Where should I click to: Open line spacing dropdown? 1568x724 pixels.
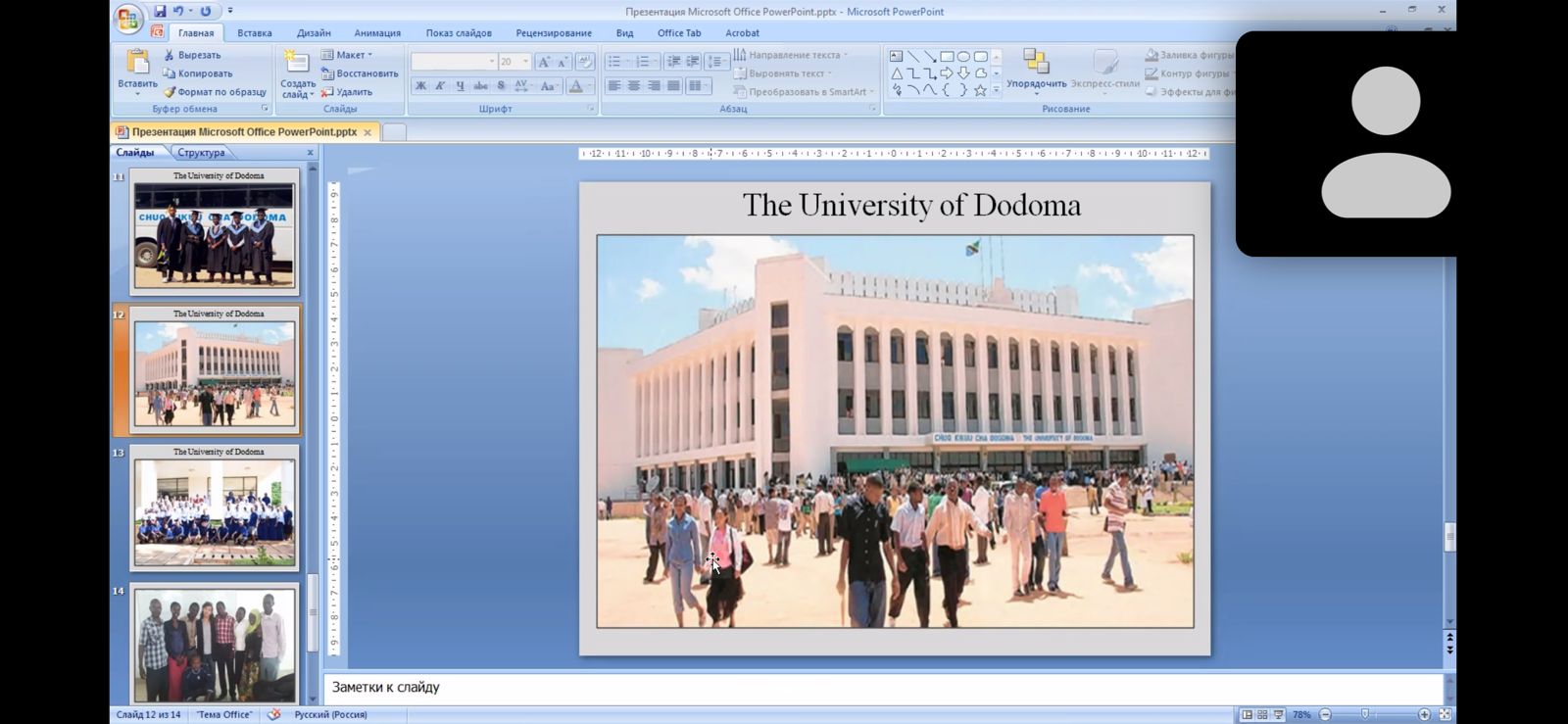tap(717, 62)
